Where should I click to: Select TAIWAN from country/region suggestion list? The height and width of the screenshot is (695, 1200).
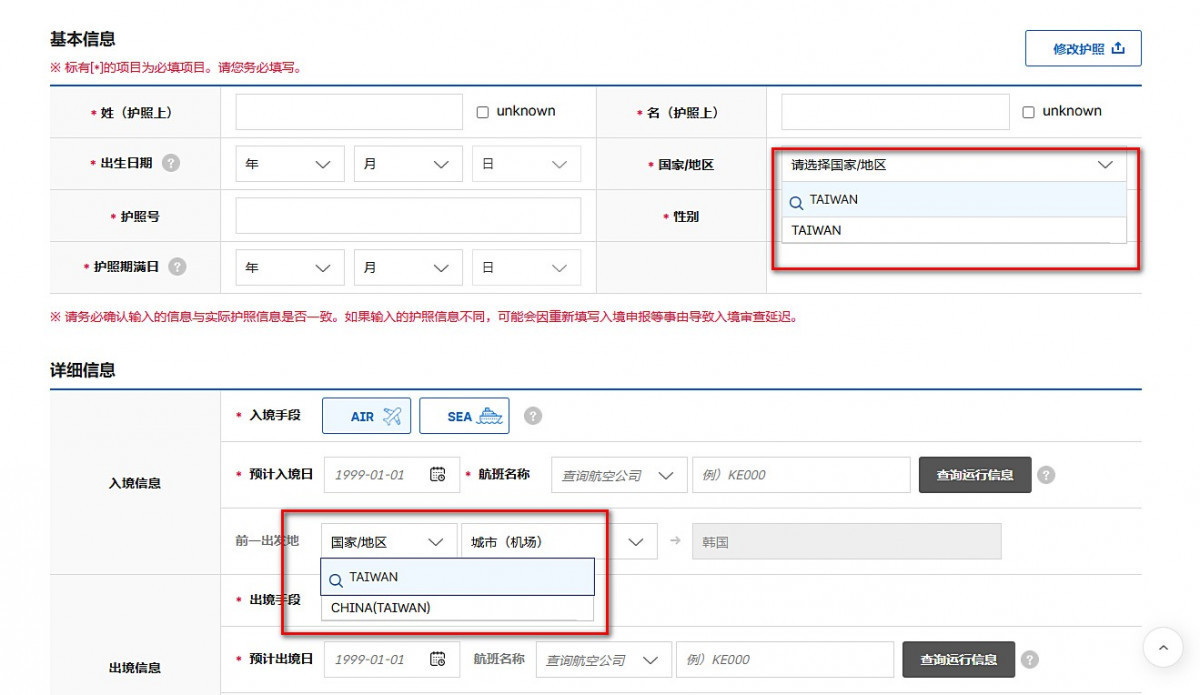click(x=815, y=230)
